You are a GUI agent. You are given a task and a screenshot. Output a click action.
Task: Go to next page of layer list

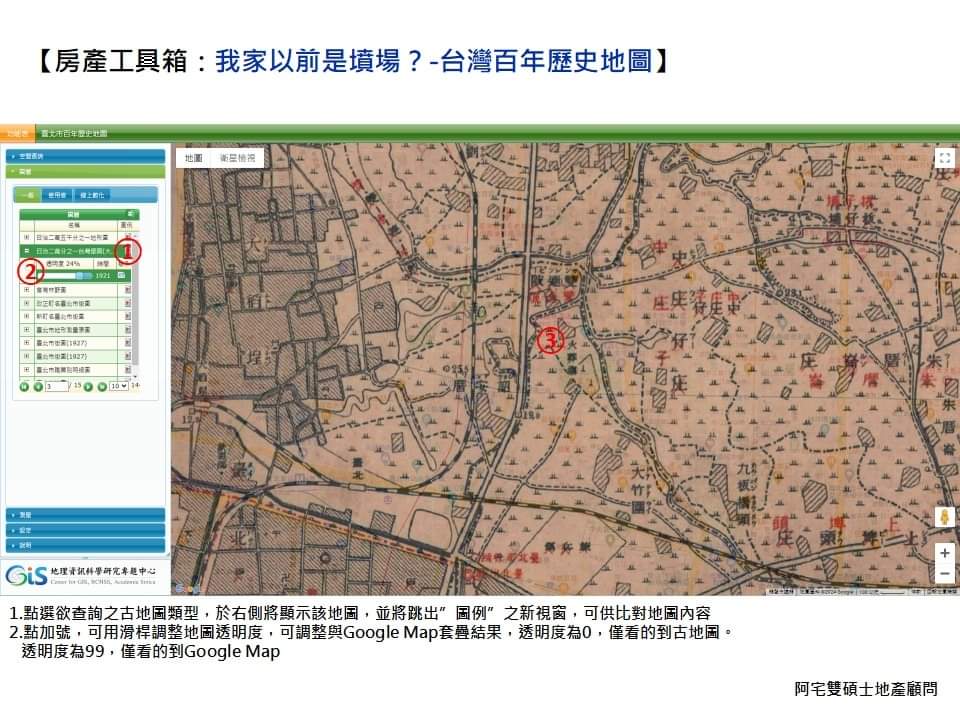[x=88, y=387]
